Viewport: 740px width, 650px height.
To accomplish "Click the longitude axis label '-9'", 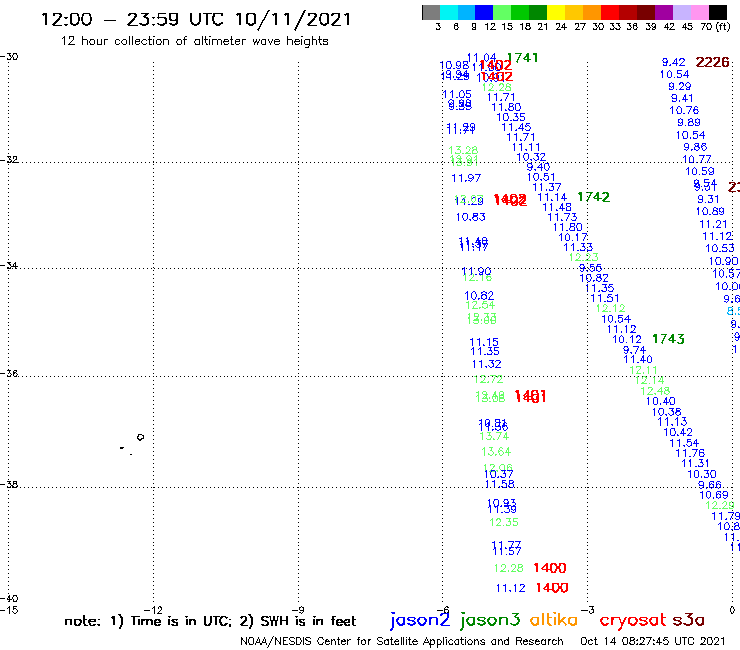I will pos(298,610).
